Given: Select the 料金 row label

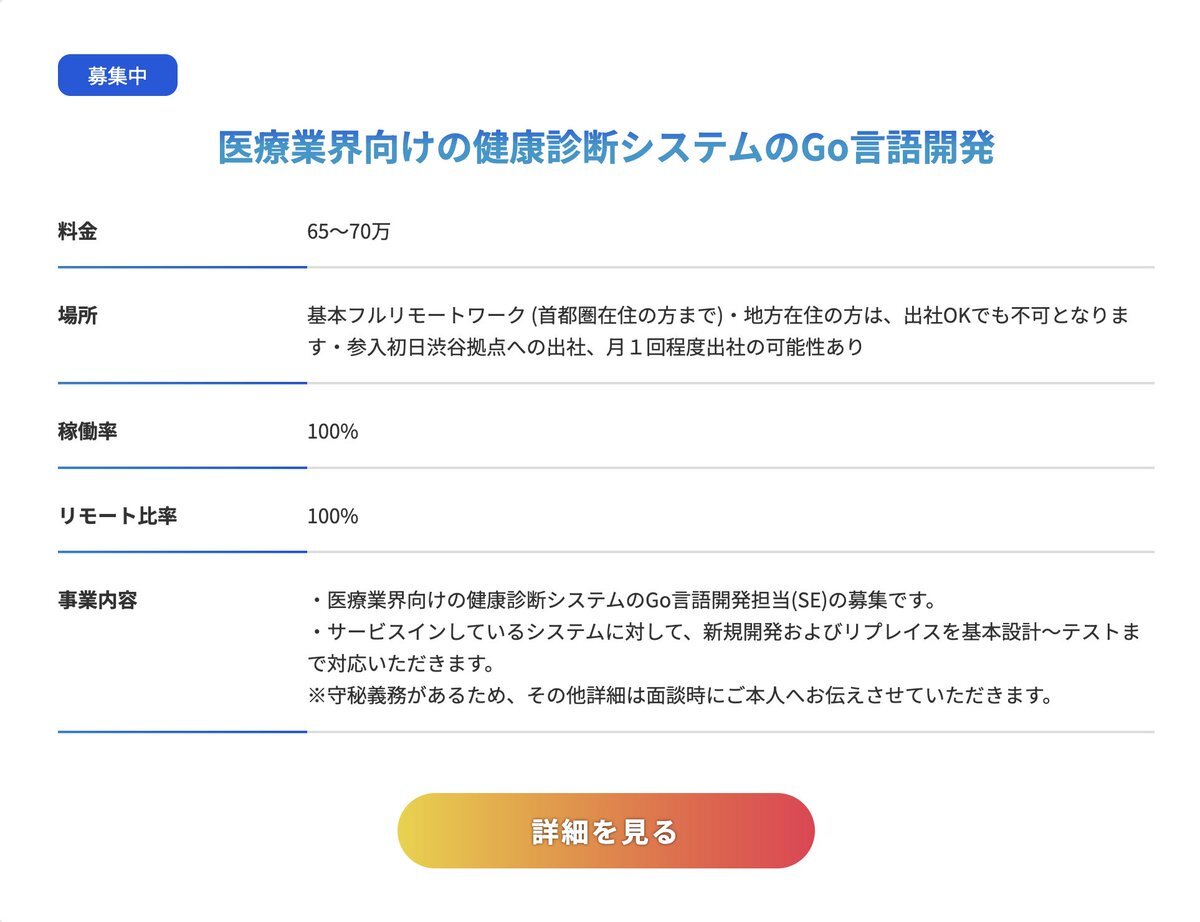Looking at the screenshot, I should [78, 232].
